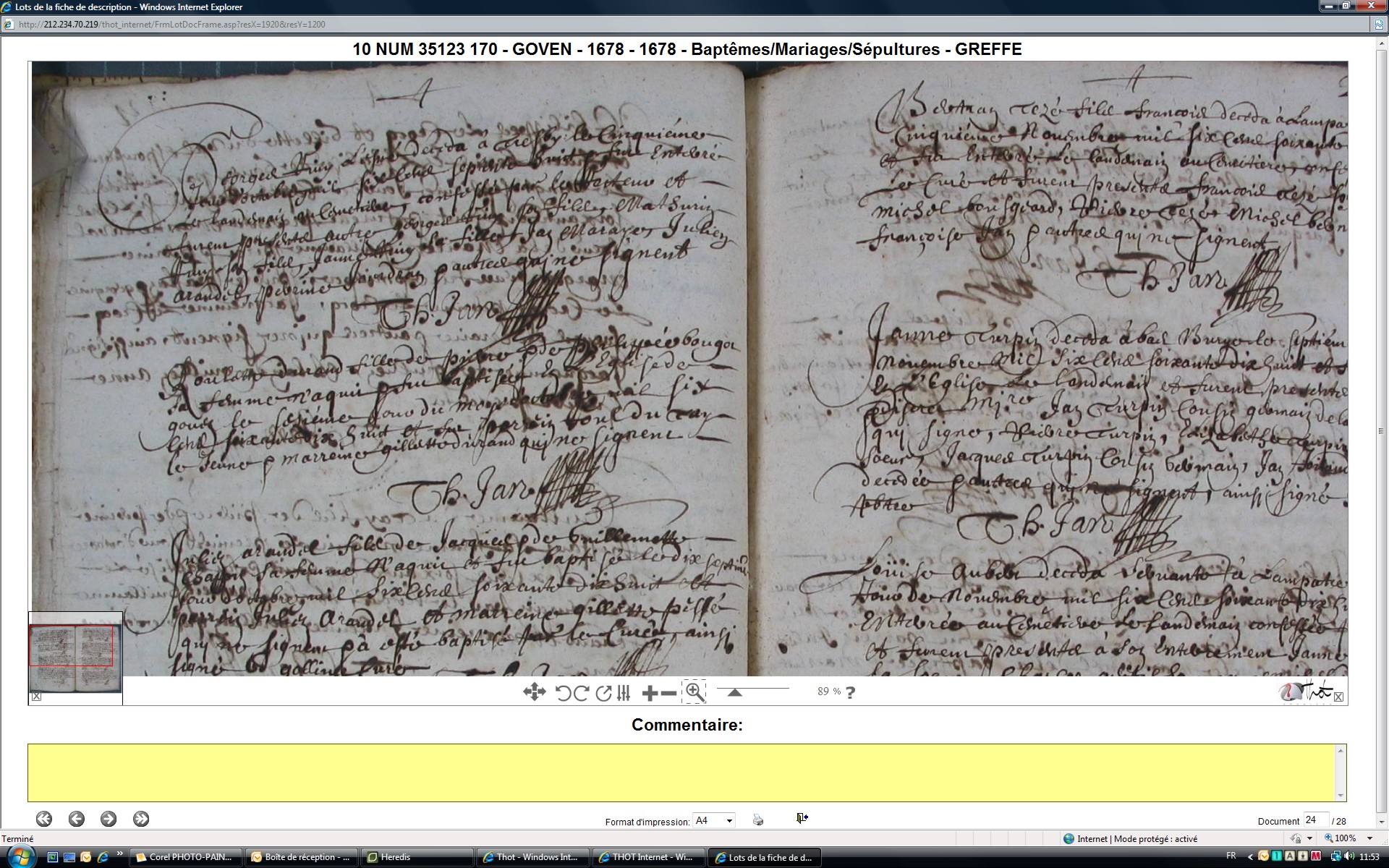1389x868 pixels.
Task: Select the pan/move image tool
Action: point(534,692)
